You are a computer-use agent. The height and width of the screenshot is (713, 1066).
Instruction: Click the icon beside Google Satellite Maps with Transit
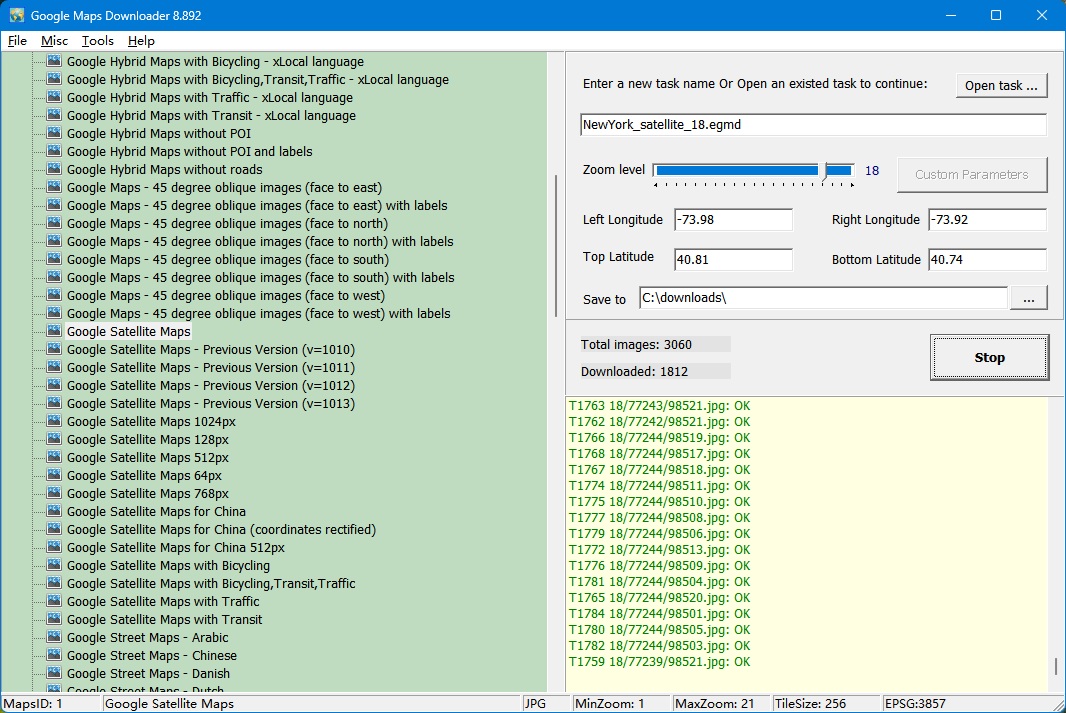click(54, 619)
